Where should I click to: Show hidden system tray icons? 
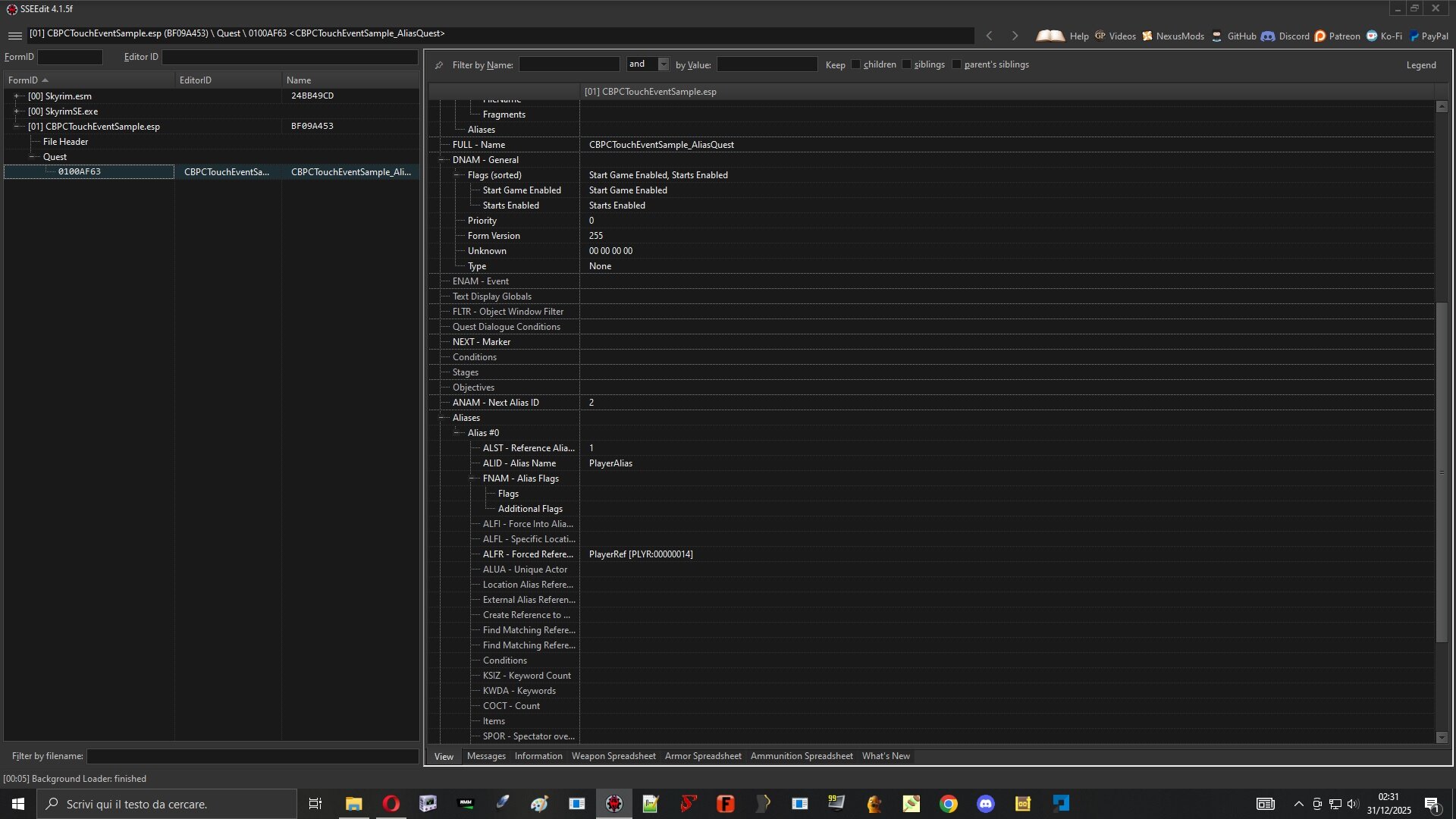coord(1298,804)
